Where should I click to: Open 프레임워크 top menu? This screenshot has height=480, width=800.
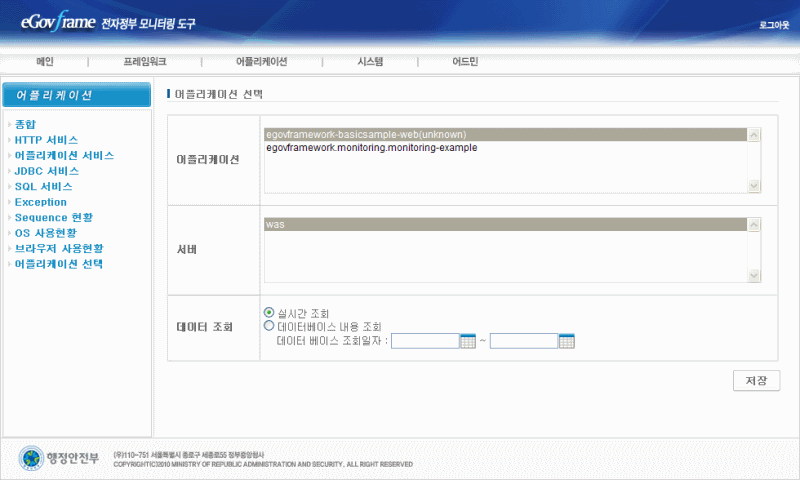click(x=145, y=62)
